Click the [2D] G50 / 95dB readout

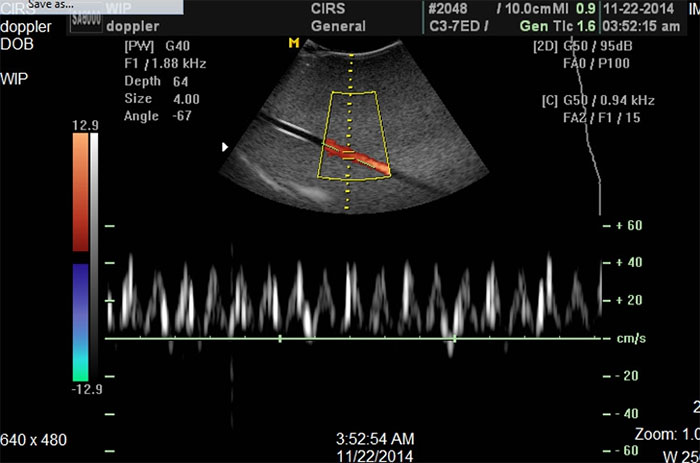pos(583,46)
